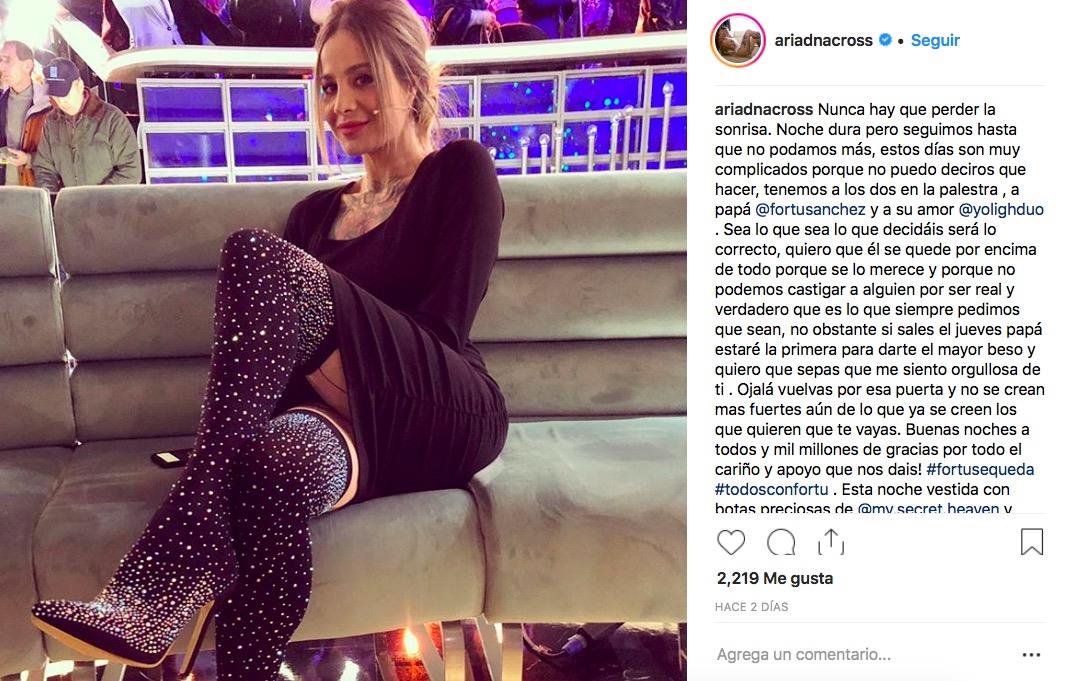Focus the Agrega un comentario field
Viewport: 1067px width, 681px height.
(804, 654)
